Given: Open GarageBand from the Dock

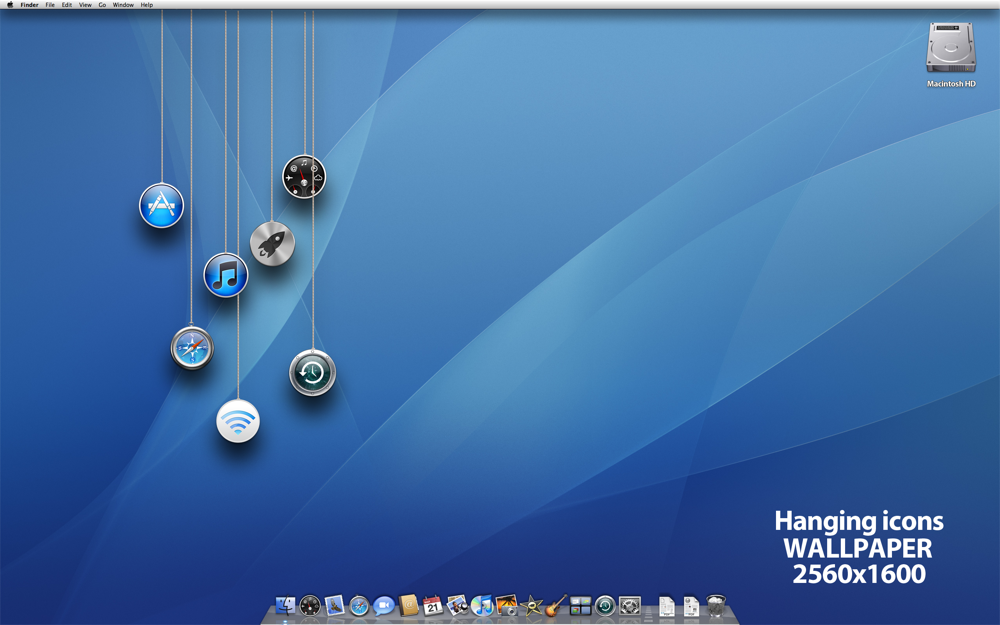Looking at the screenshot, I should 557,606.
